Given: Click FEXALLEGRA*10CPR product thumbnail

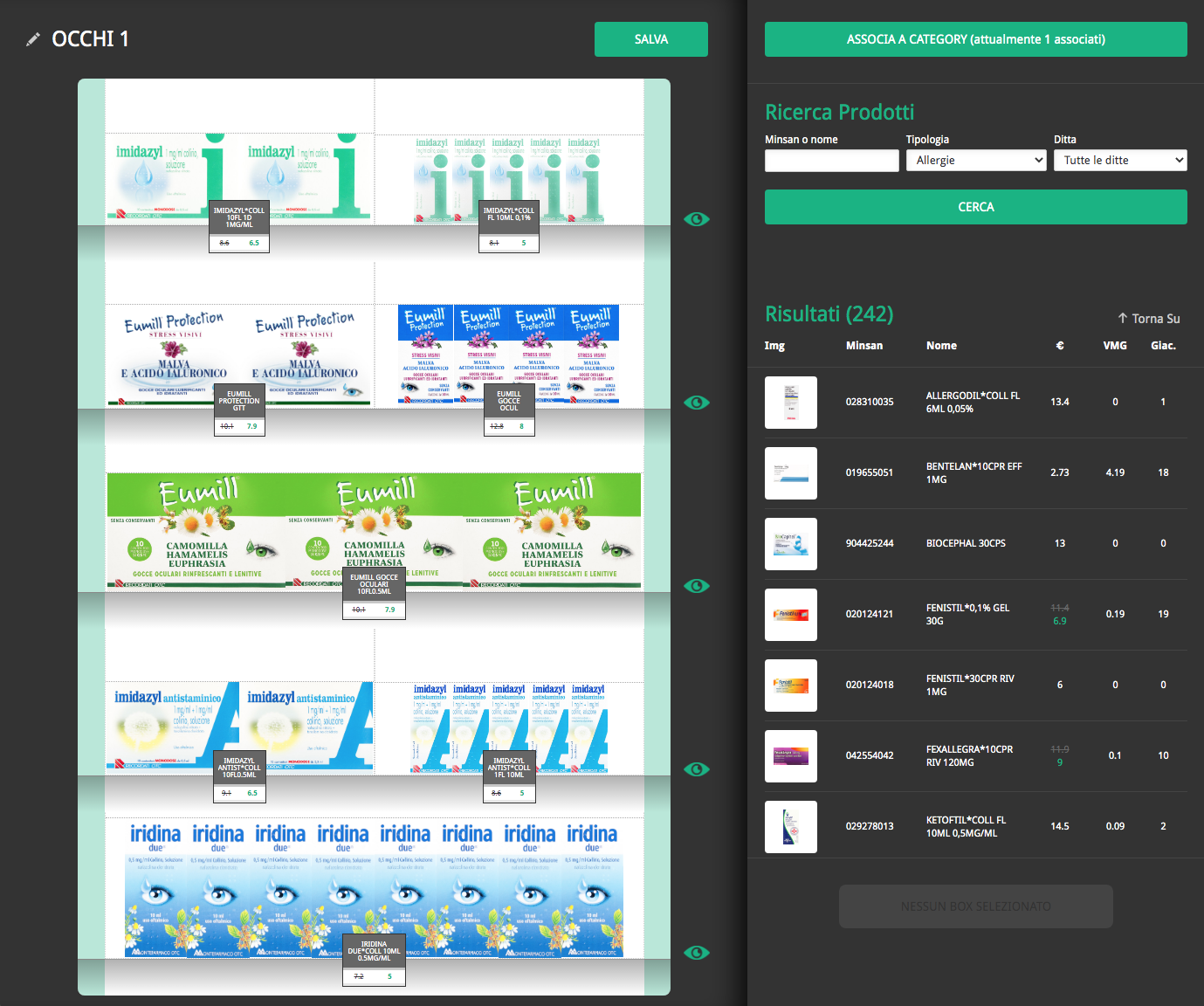Looking at the screenshot, I should click(791, 756).
